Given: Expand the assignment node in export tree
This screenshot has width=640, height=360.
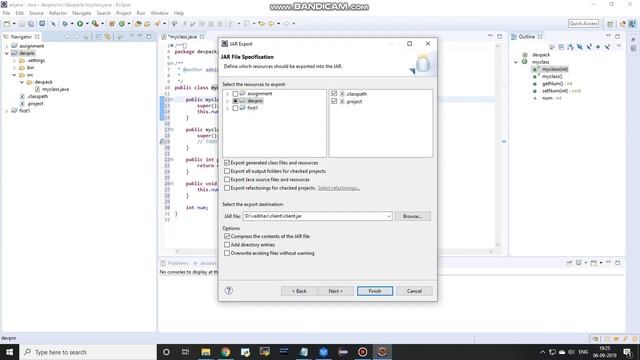Looking at the screenshot, I should (x=227, y=94).
